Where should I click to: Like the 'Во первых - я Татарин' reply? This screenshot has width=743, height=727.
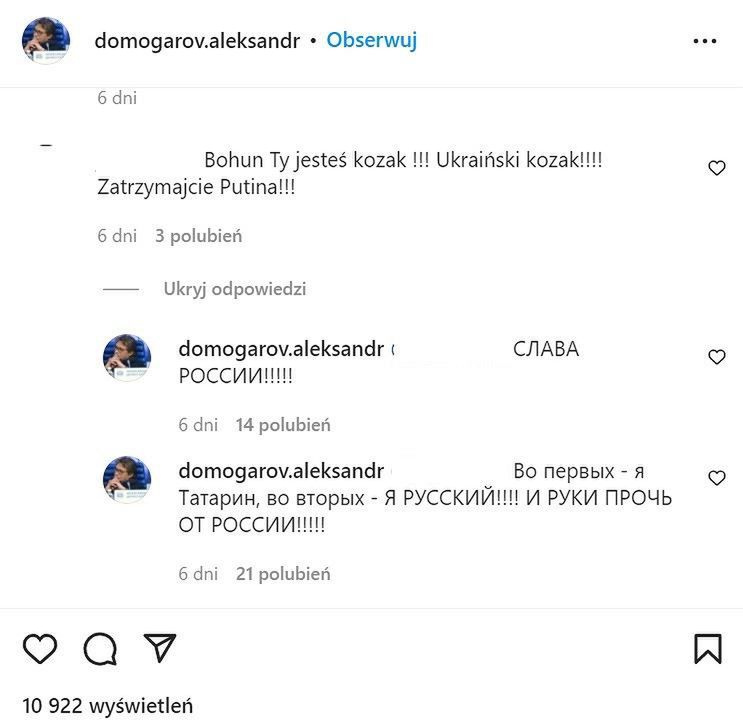pos(716,478)
